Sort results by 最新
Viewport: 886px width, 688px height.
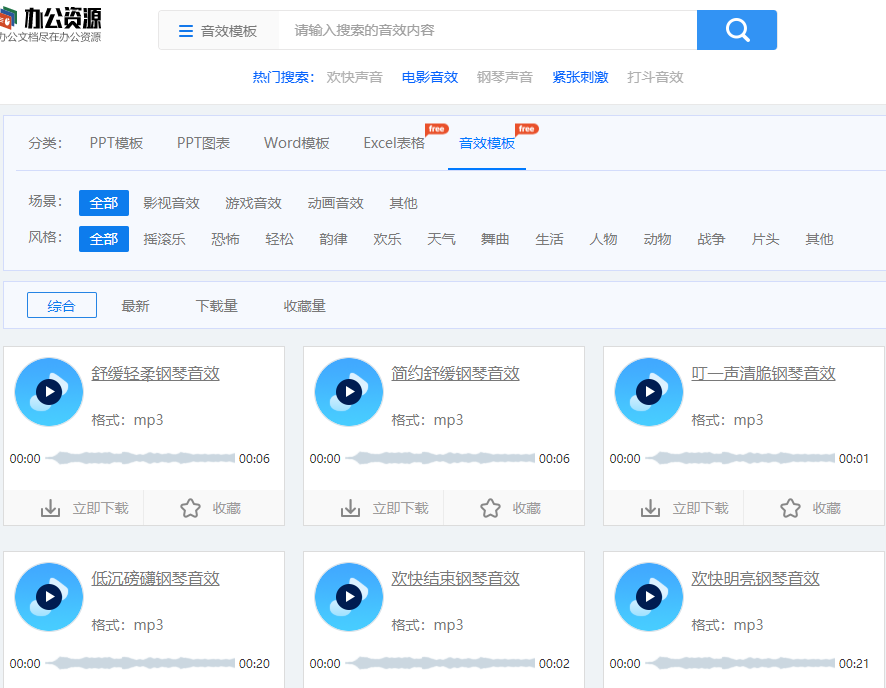pyautogui.click(x=135, y=306)
